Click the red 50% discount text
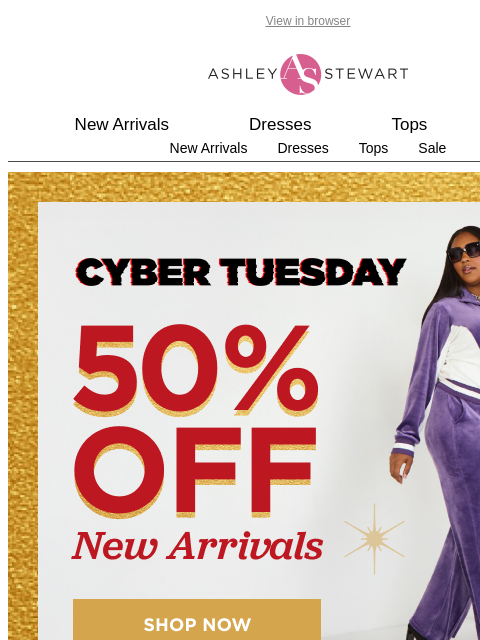Image resolution: width=480 pixels, height=640 pixels. point(196,370)
